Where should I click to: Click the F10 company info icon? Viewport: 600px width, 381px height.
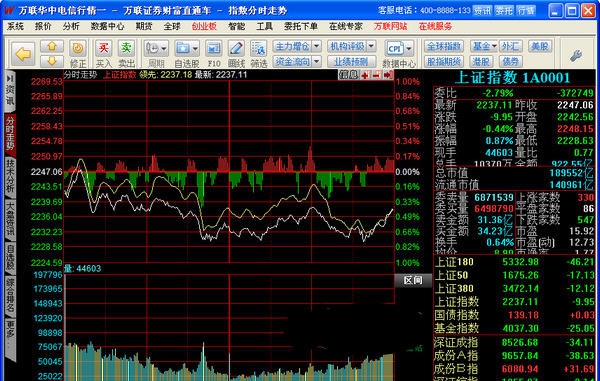(x=214, y=48)
